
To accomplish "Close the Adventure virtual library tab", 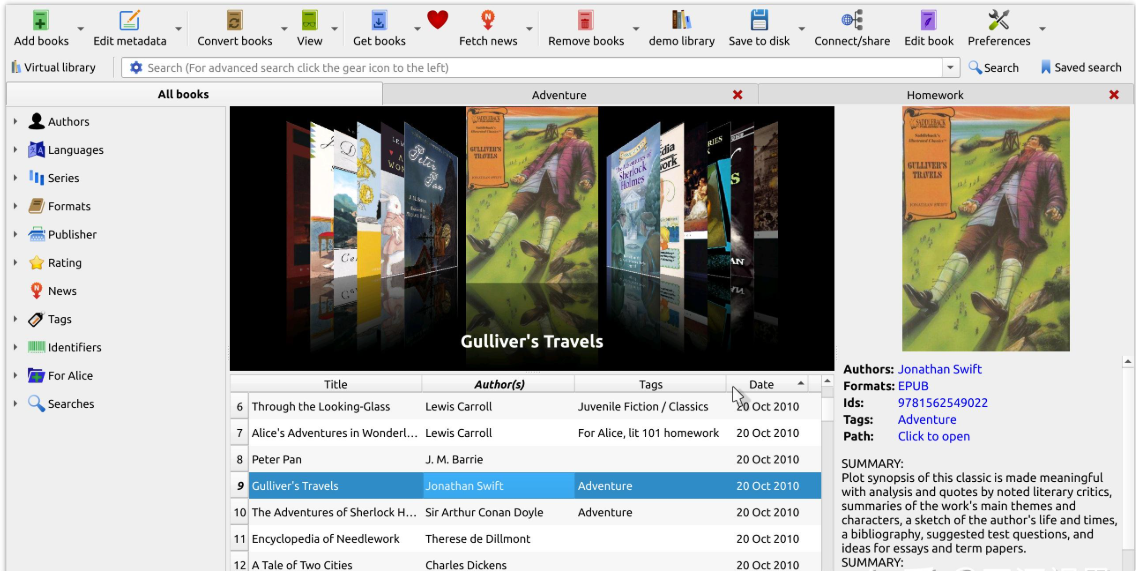I will [x=738, y=95].
